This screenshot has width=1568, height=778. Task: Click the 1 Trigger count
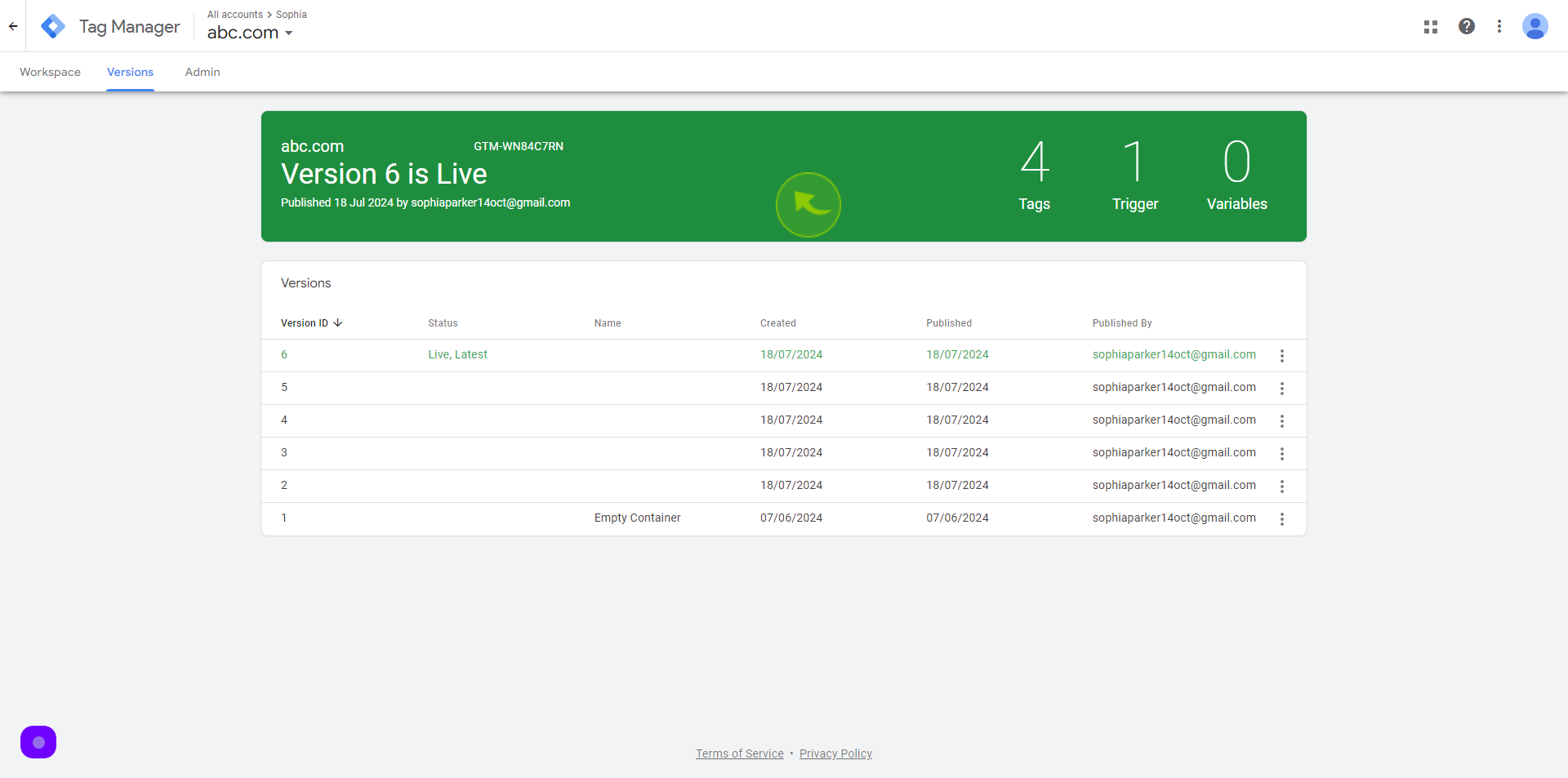[x=1135, y=176]
